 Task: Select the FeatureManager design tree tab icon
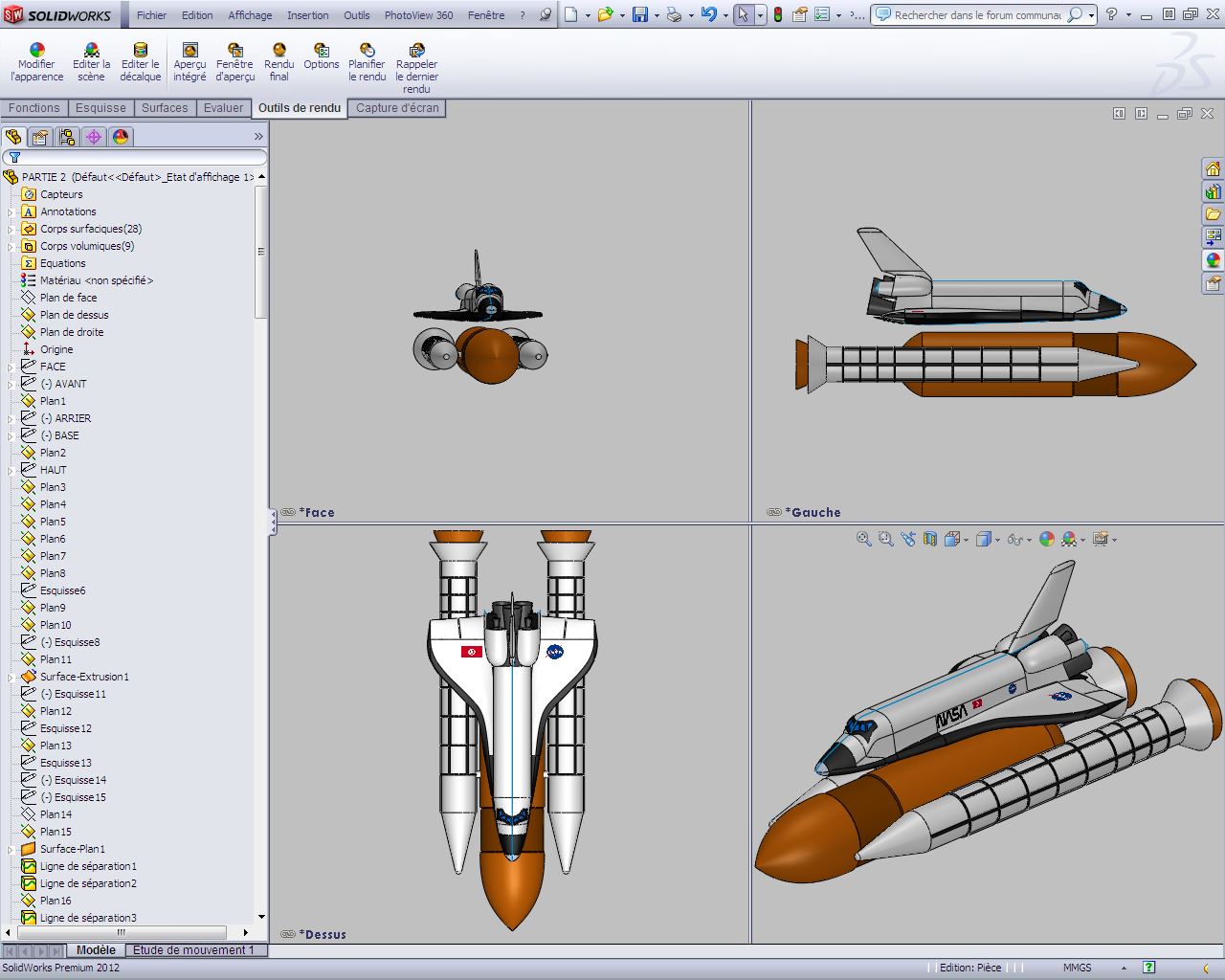13,137
